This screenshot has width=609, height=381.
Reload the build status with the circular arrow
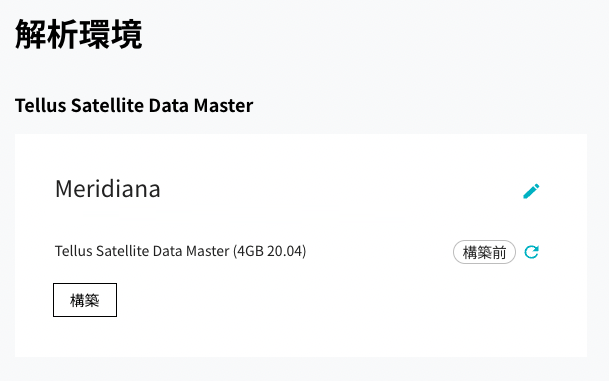click(x=531, y=252)
